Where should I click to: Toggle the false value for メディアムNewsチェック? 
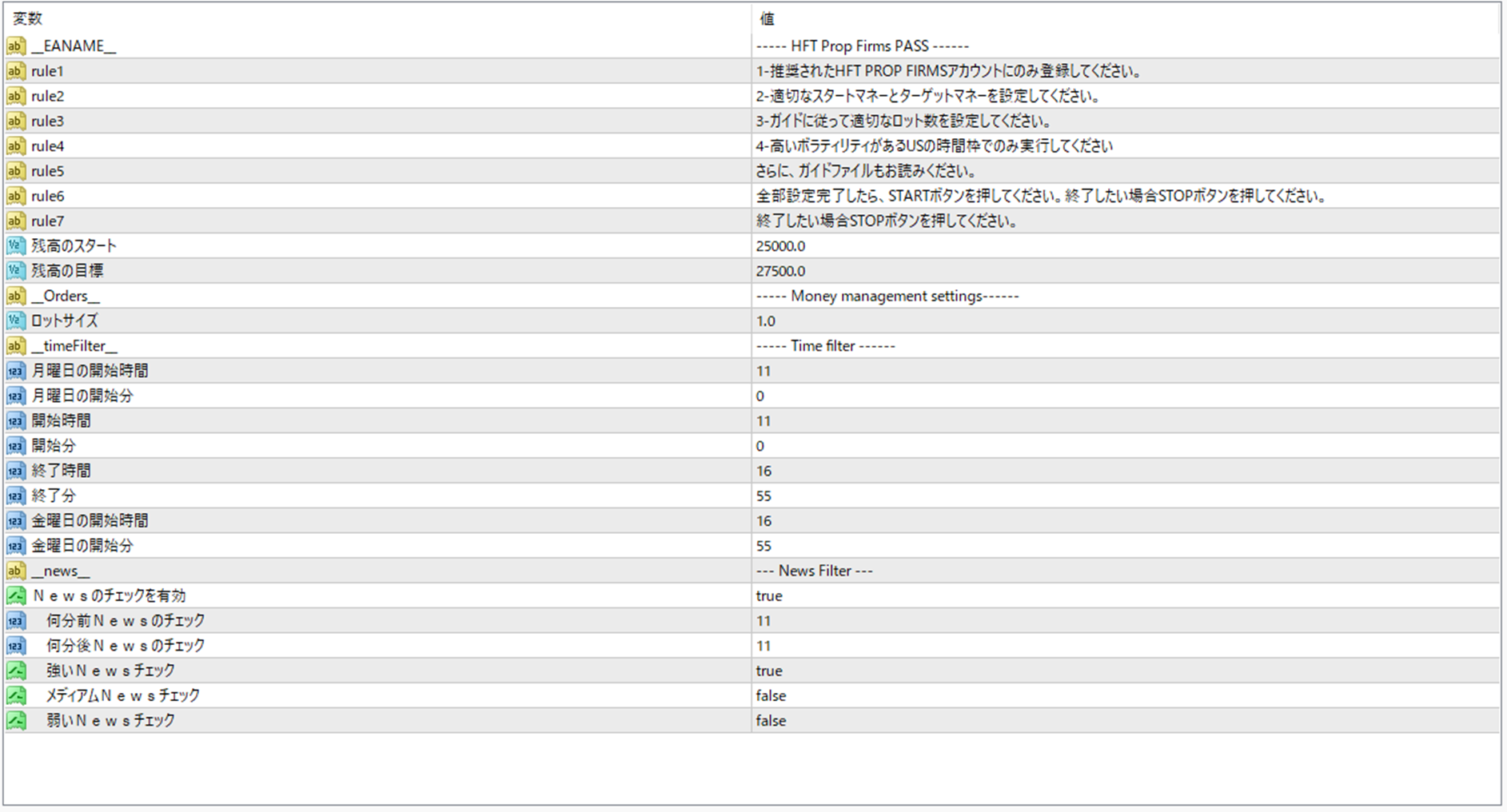[x=771, y=696]
